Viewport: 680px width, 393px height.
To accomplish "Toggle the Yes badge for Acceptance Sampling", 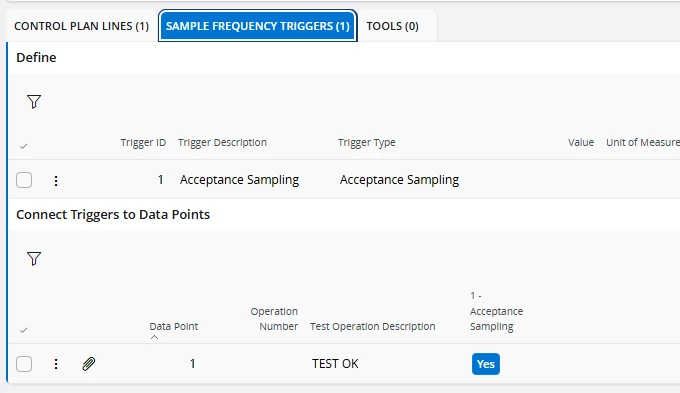I will coord(486,364).
